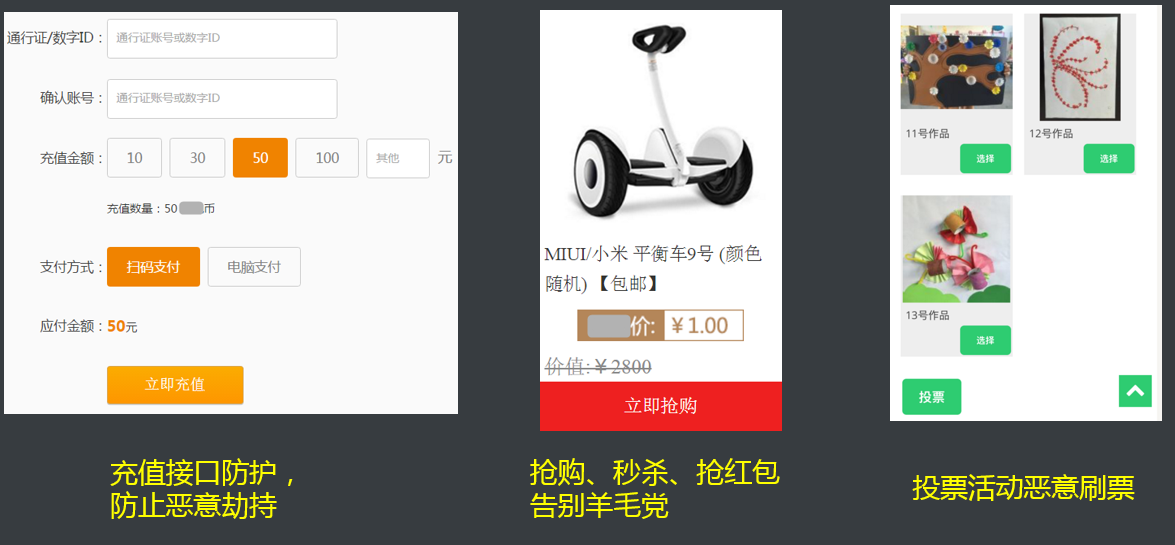Open the 12号作品 red dotted artwork thumbnail
This screenshot has width=1175, height=545.
point(1080,67)
